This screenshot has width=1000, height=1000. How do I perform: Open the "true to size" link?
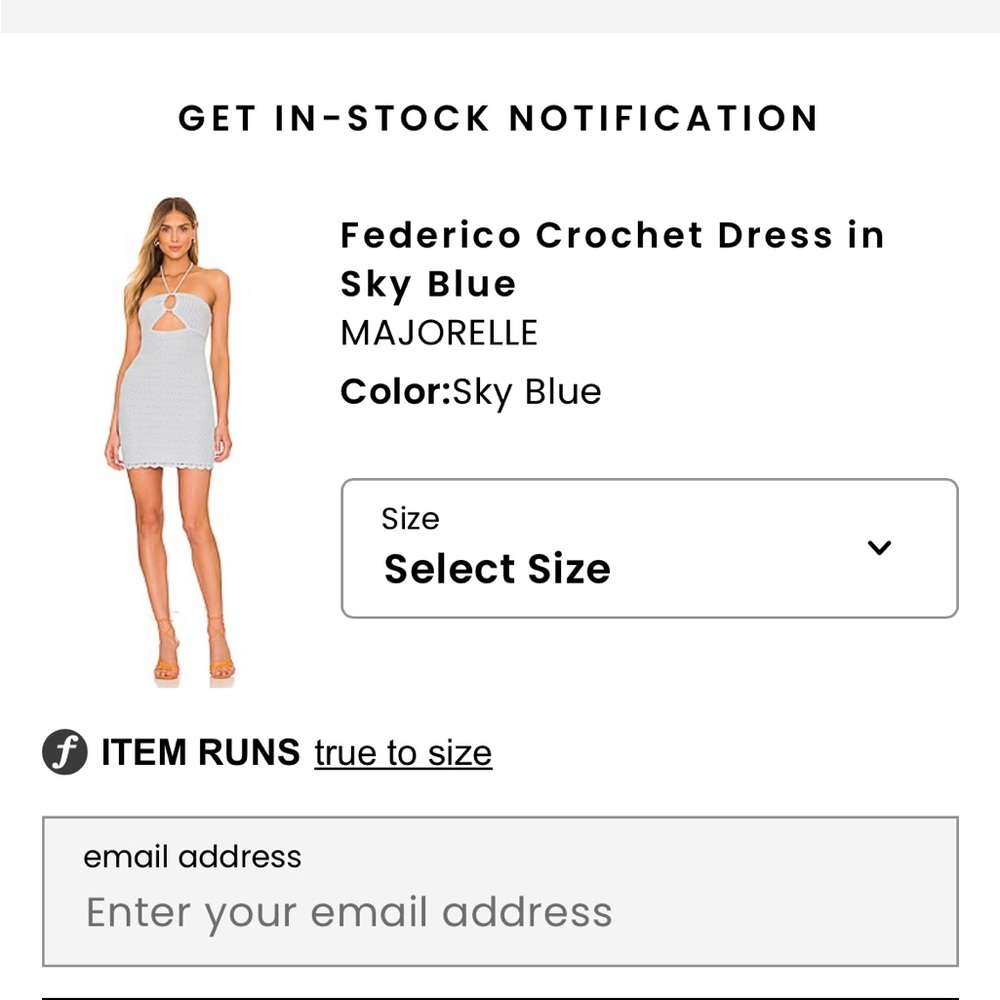point(401,752)
